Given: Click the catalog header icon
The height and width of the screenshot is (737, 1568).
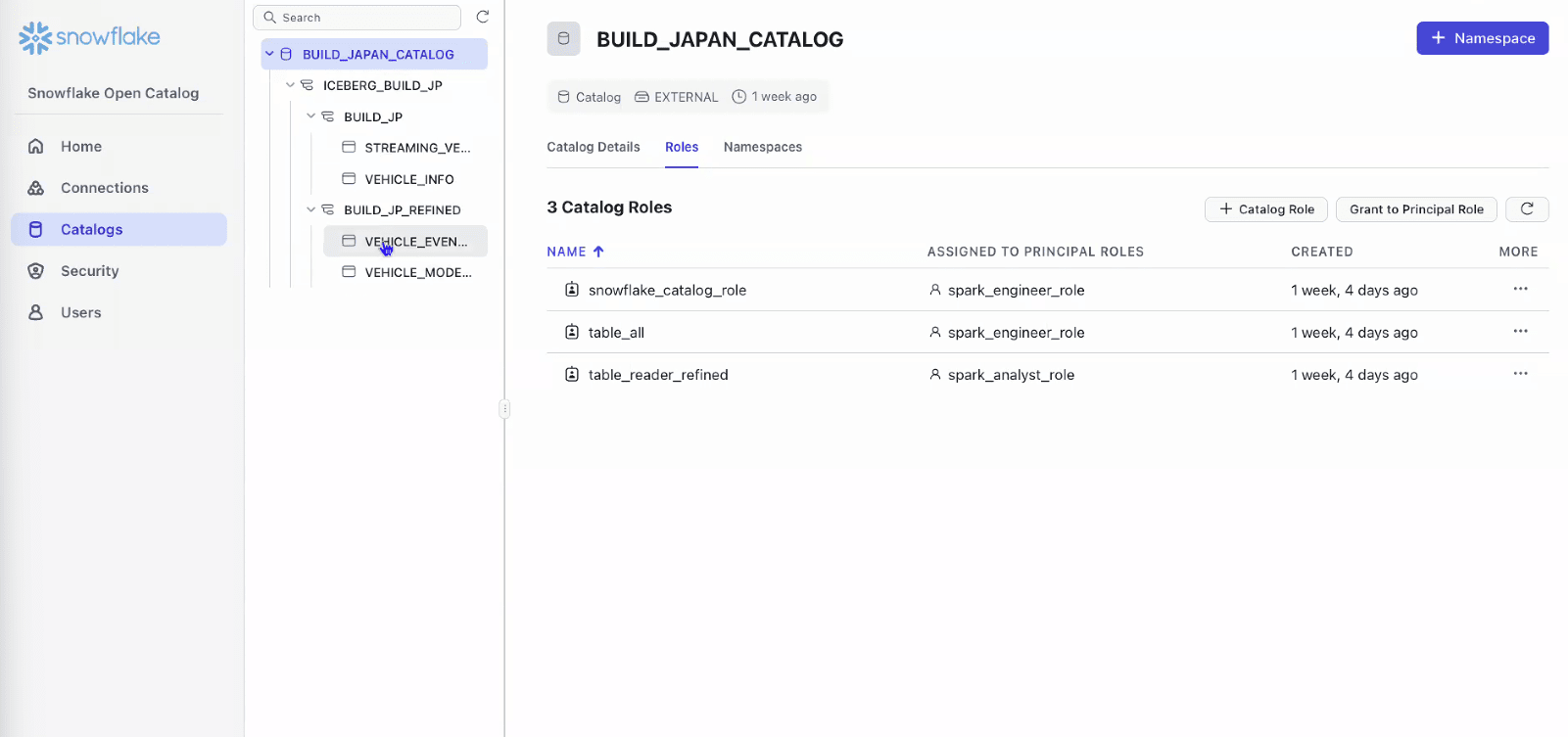Looking at the screenshot, I should (x=563, y=38).
